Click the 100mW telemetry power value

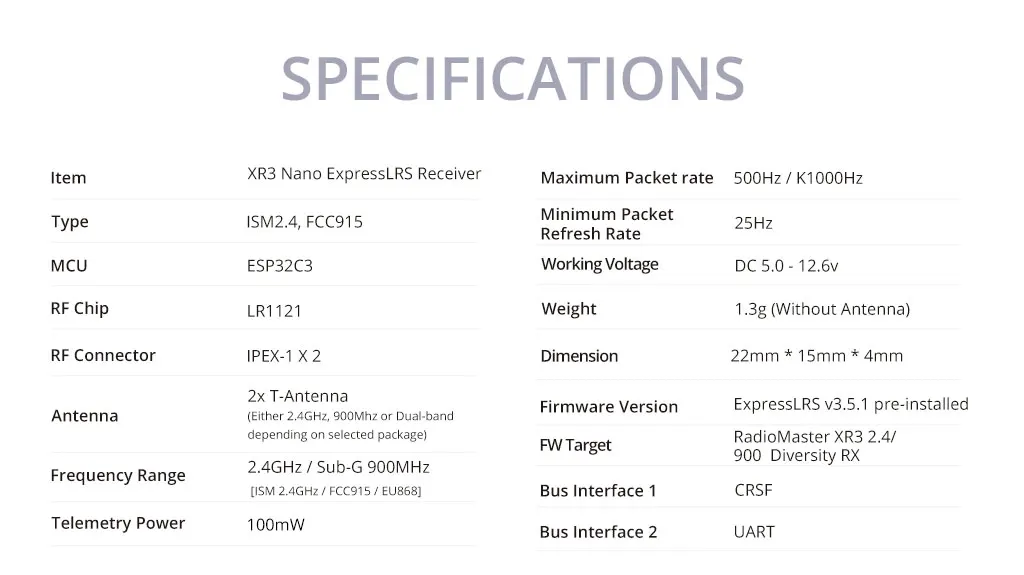coord(276,525)
